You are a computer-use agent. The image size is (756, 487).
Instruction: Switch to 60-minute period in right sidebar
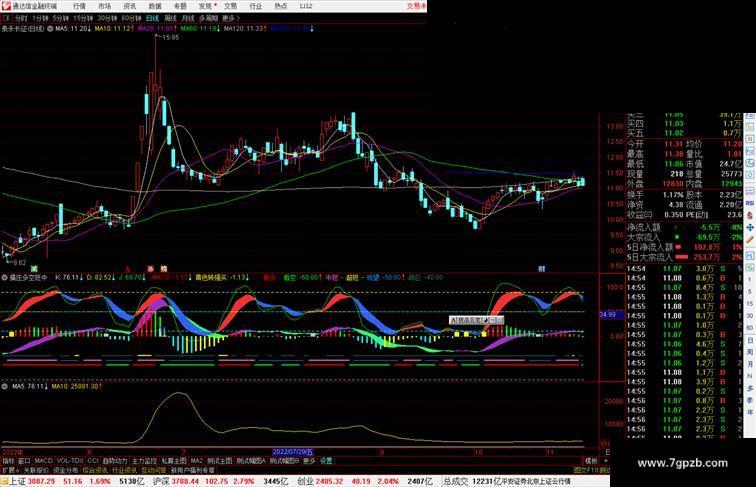(750, 327)
